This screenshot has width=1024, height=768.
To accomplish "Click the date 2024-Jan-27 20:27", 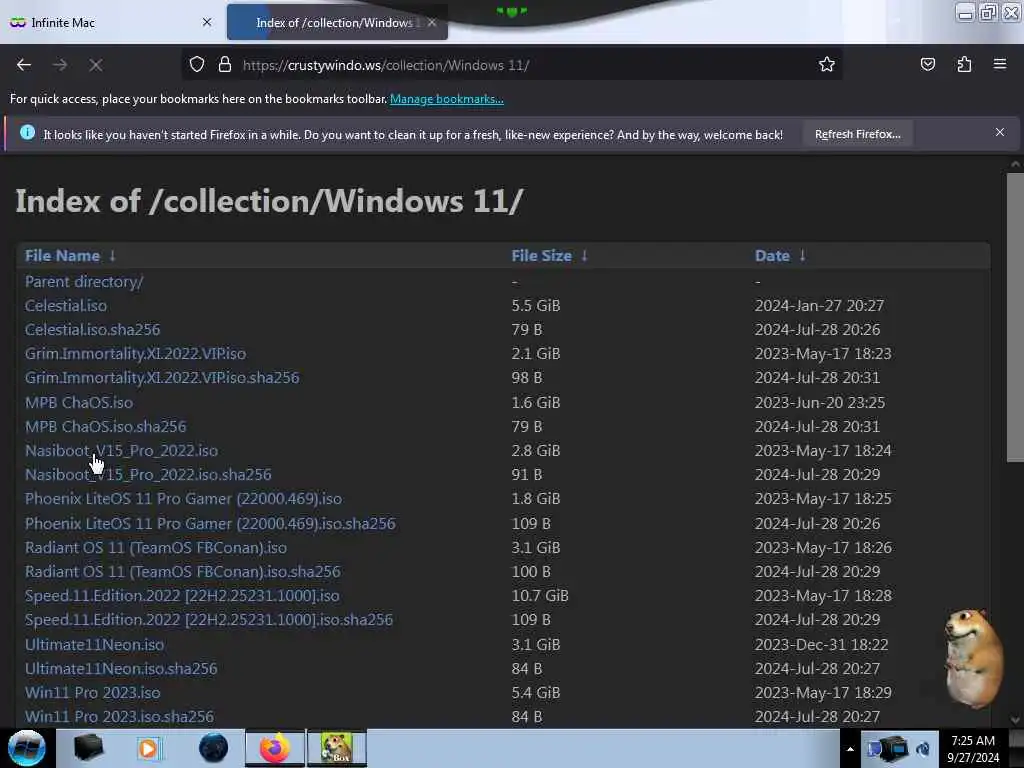I will tap(820, 306).
